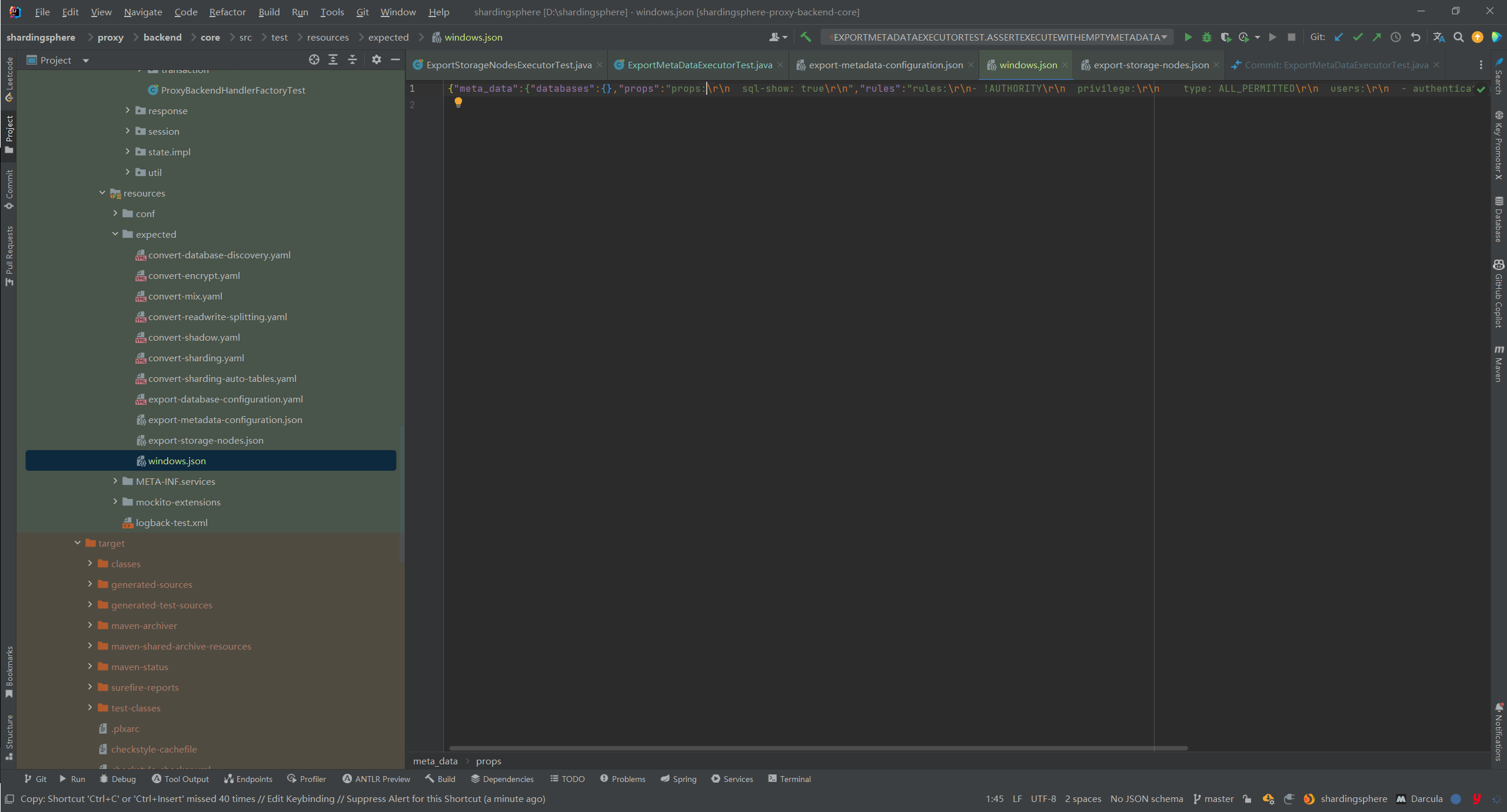Click Search Everywhere magnifier icon
The height and width of the screenshot is (812, 1507).
(1458, 37)
